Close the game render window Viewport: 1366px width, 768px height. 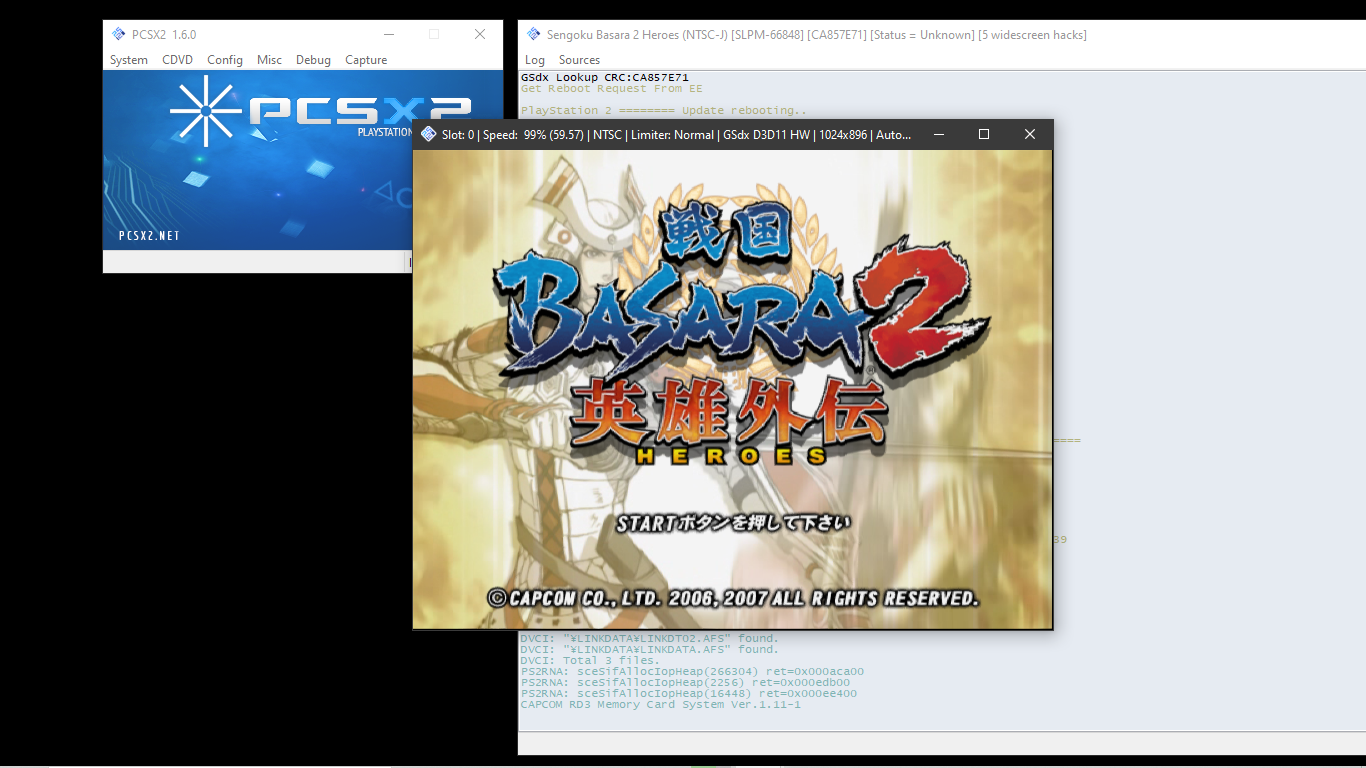click(x=1030, y=134)
